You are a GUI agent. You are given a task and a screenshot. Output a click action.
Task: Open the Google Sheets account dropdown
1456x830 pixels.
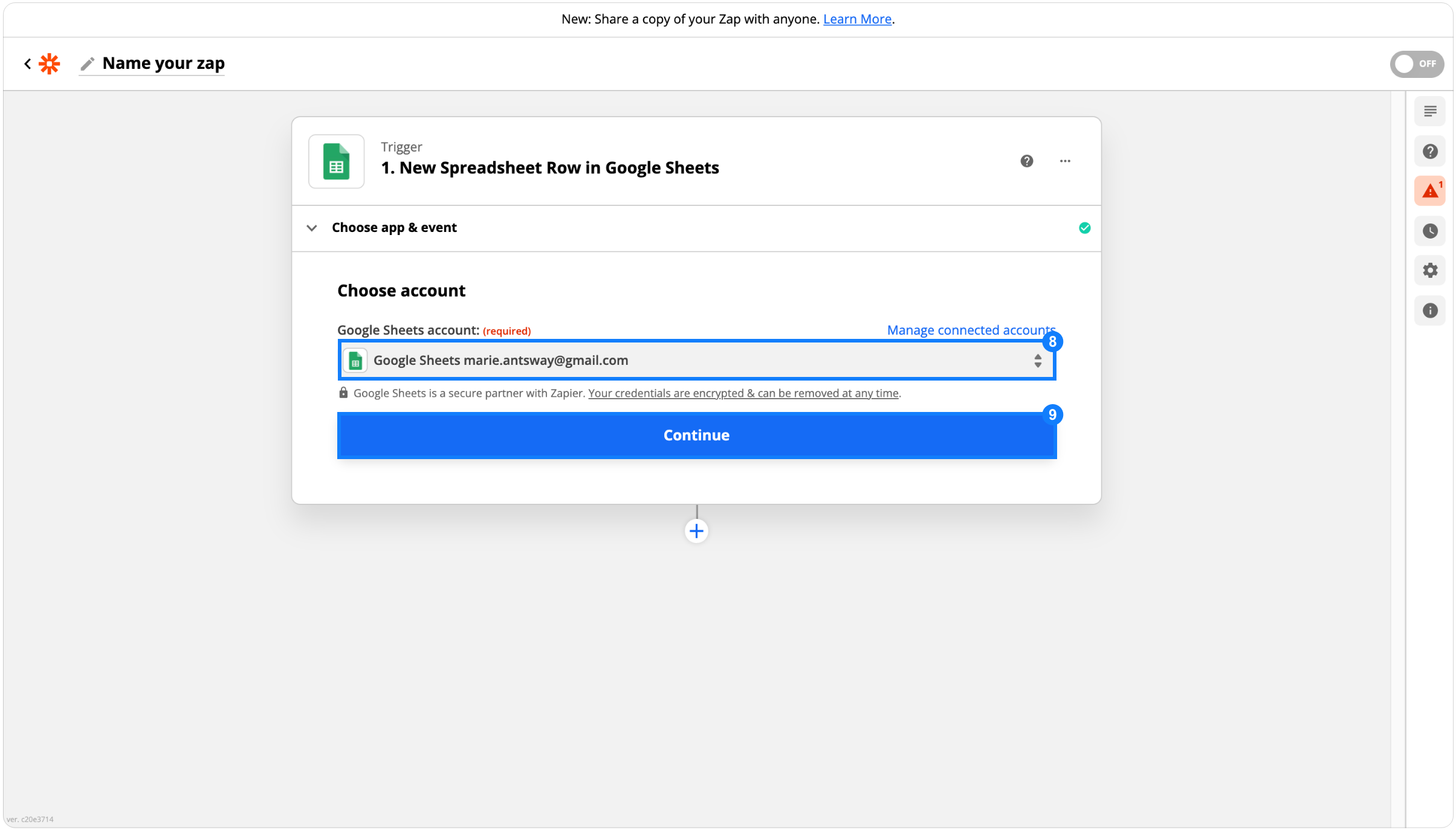coord(696,360)
